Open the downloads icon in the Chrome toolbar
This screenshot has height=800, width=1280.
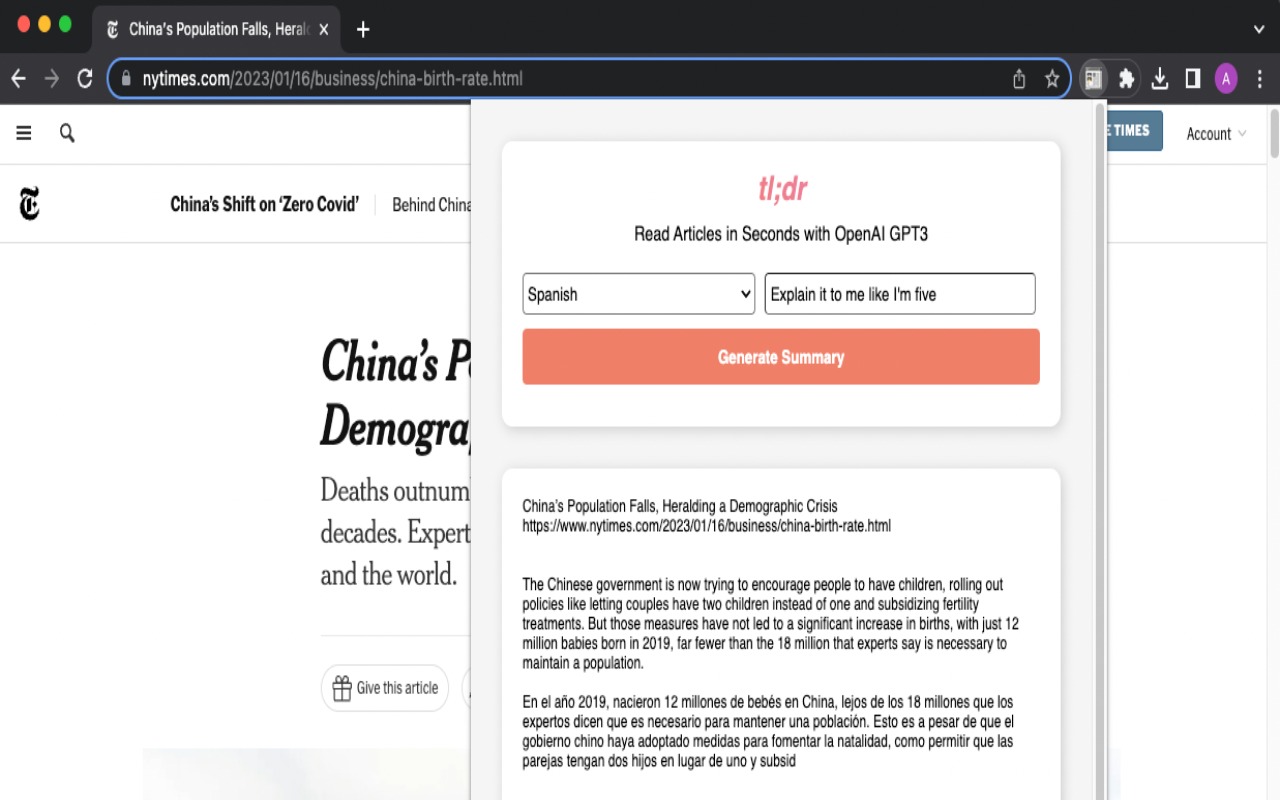point(1160,79)
